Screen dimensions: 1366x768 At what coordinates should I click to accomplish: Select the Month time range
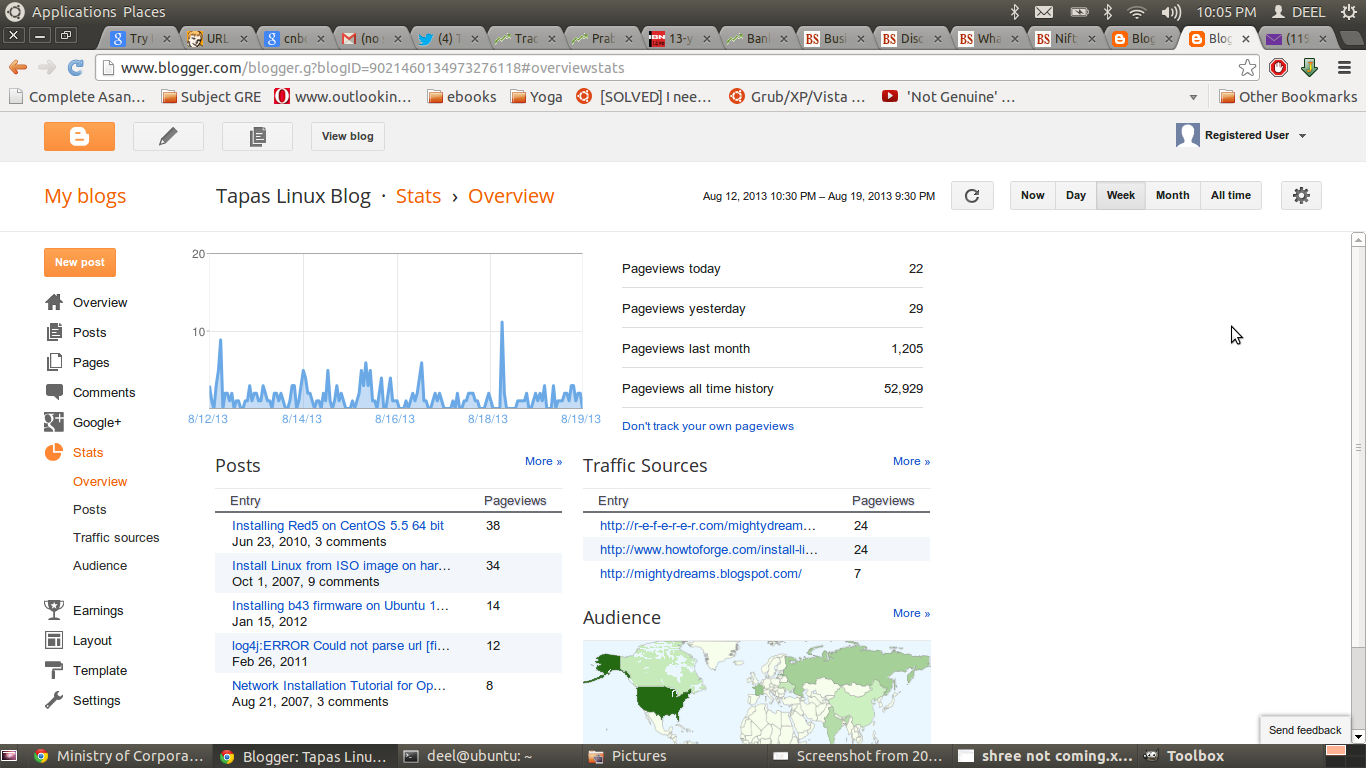click(x=1173, y=195)
